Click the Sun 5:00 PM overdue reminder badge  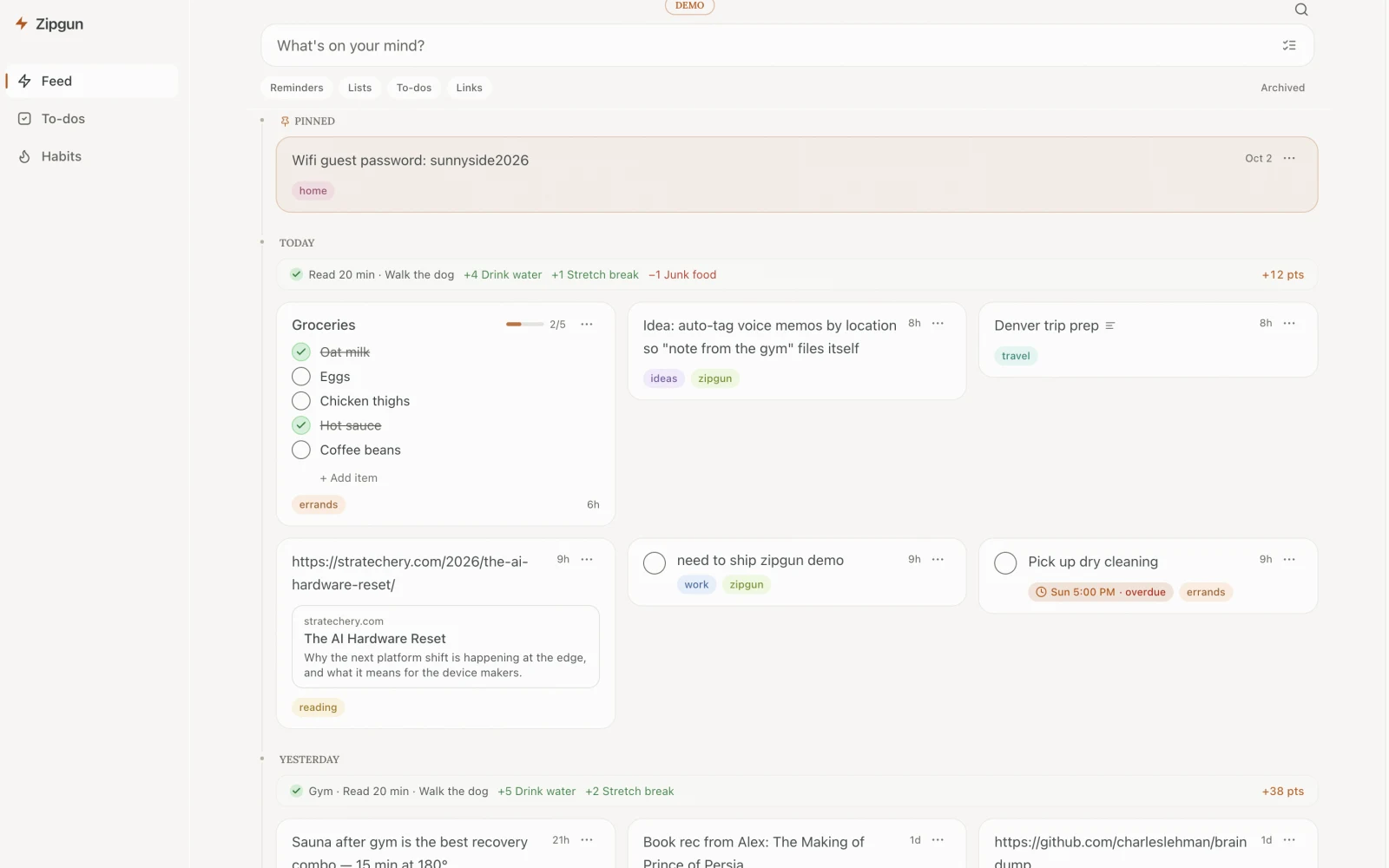[x=1101, y=592]
